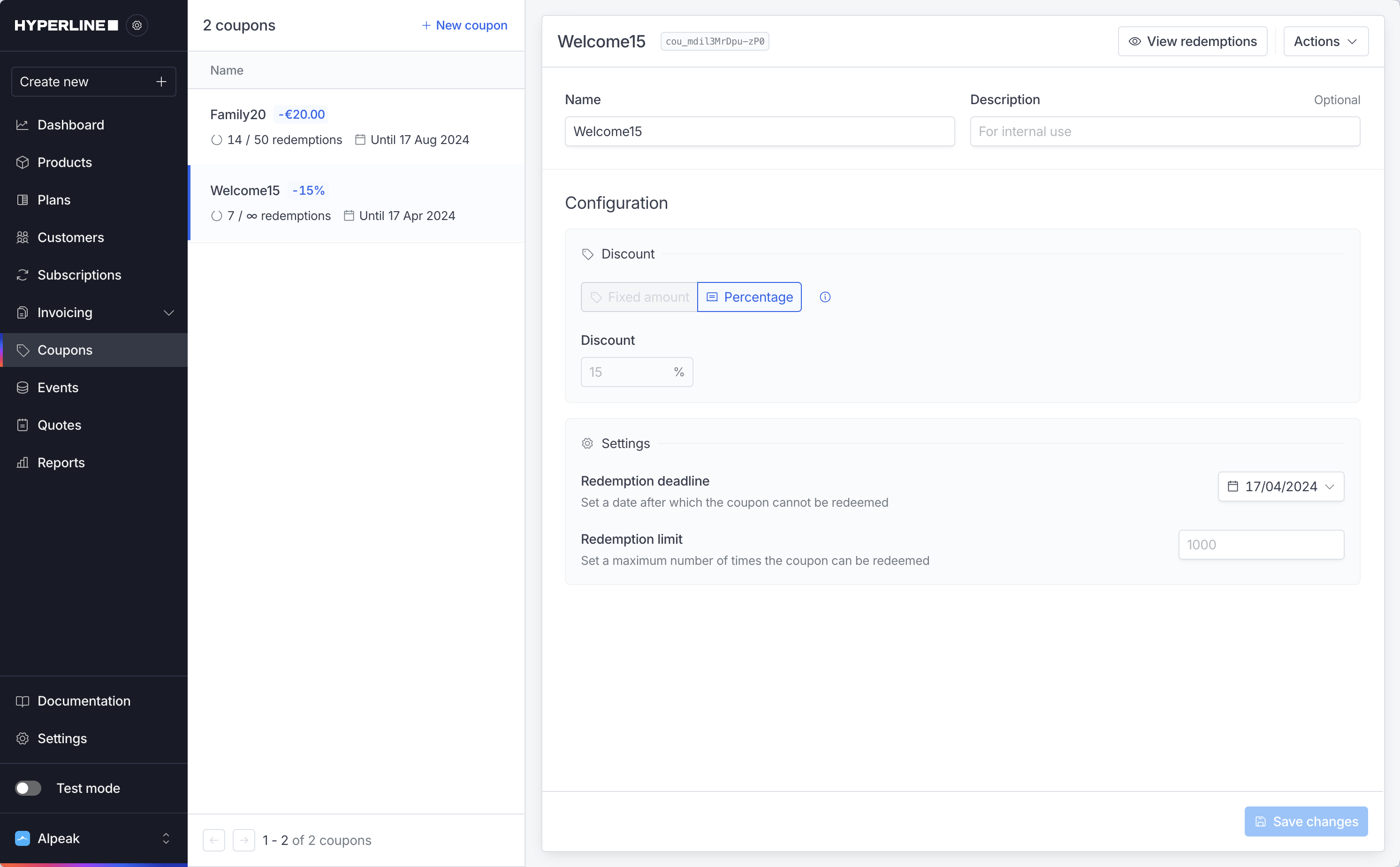Click the Plans book icon
The height and width of the screenshot is (867, 1400).
pyautogui.click(x=23, y=199)
